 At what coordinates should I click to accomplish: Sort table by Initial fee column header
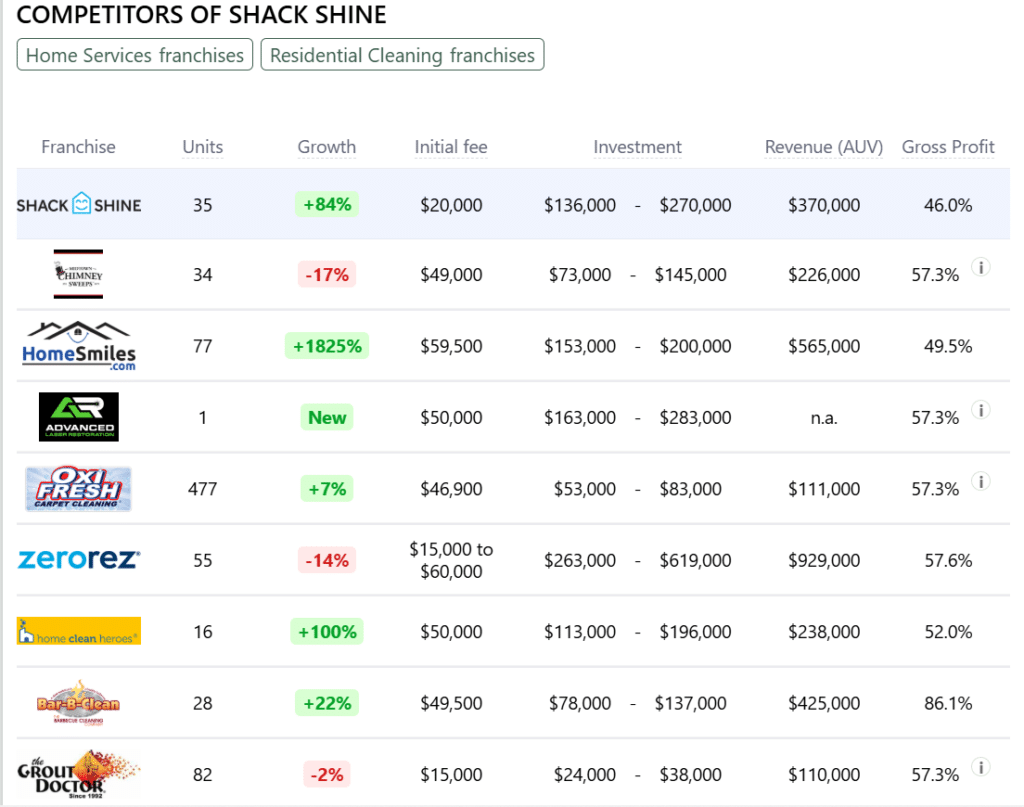coord(451,147)
